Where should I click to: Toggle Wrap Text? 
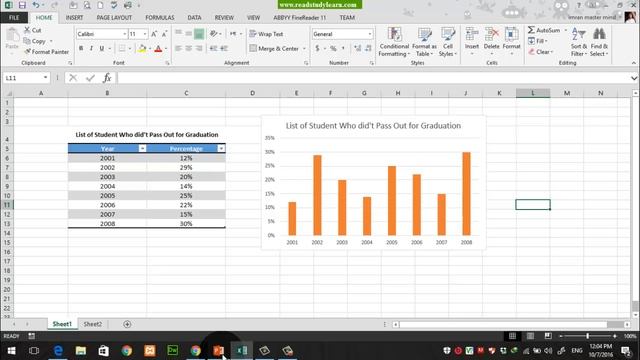(266, 34)
